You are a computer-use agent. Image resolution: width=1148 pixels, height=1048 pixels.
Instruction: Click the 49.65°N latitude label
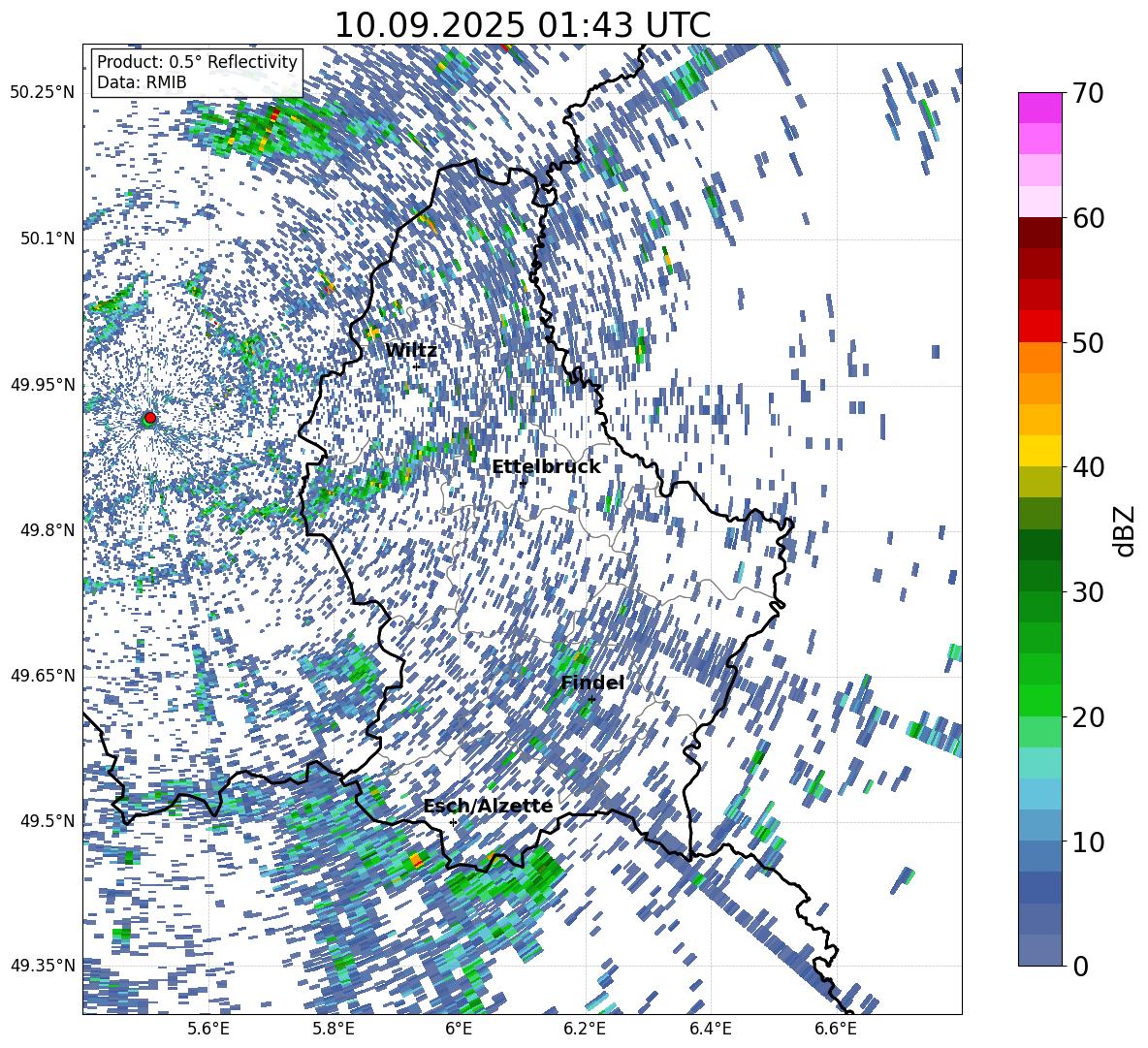point(43,675)
